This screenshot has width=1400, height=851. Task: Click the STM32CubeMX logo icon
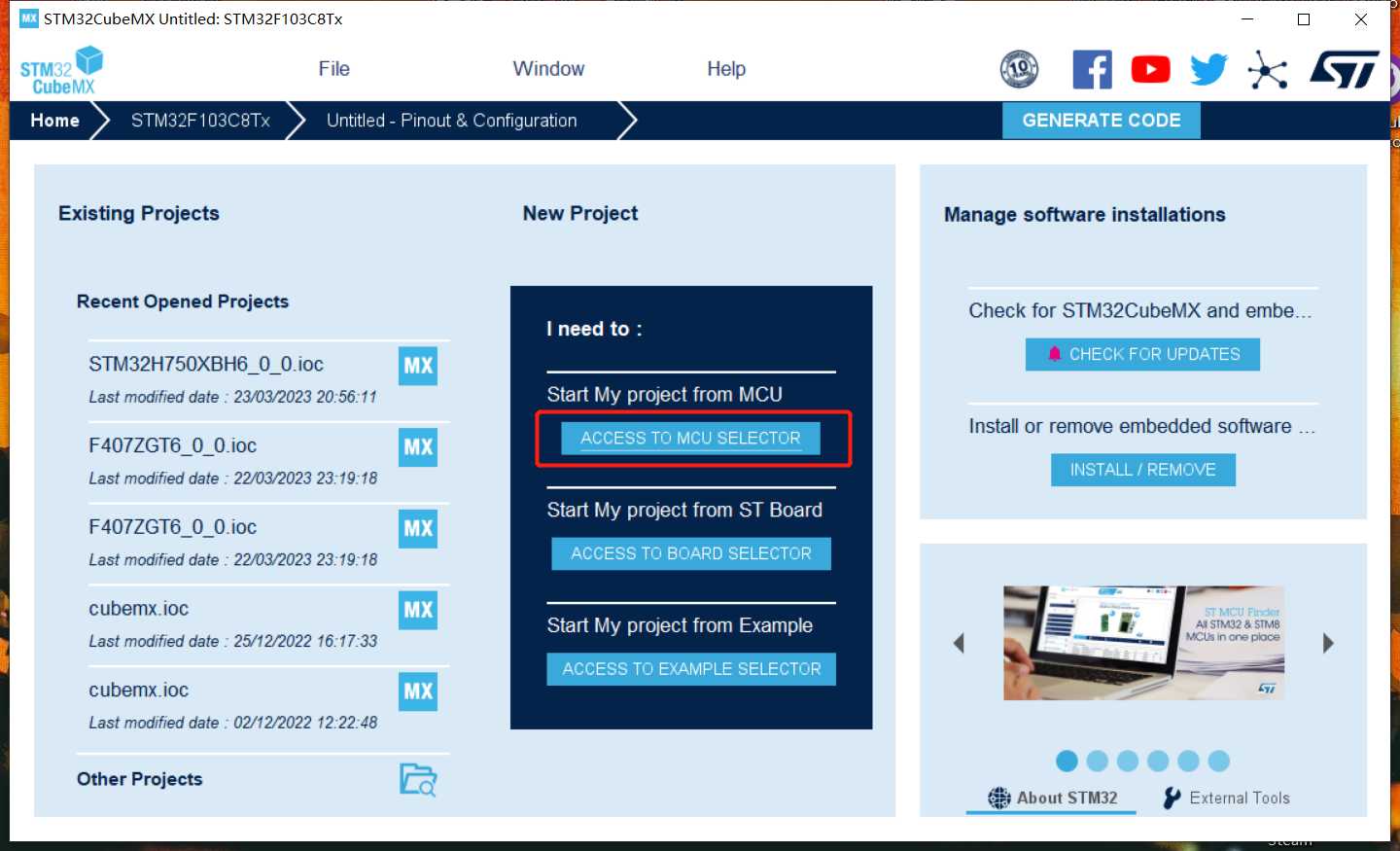pos(61,70)
